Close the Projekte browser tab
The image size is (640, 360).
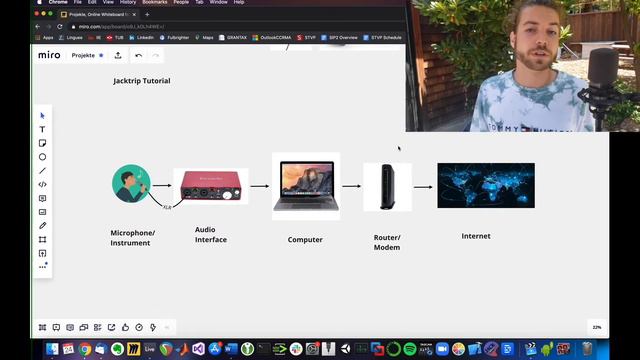134,14
